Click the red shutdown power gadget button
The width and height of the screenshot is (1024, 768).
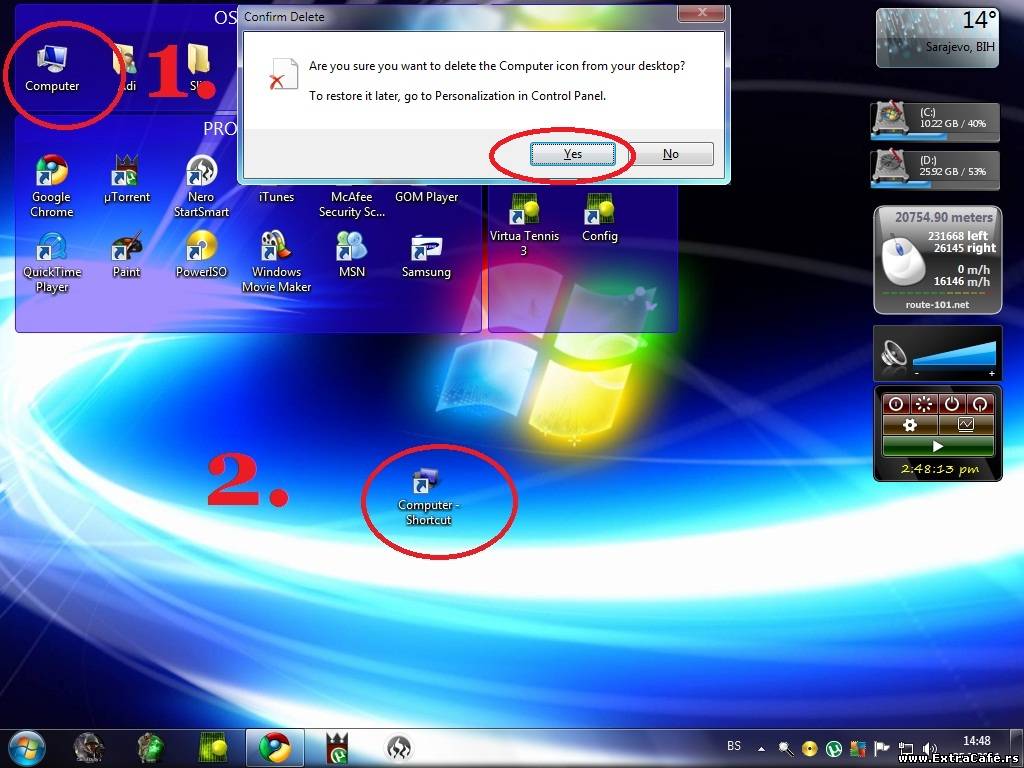[x=952, y=404]
